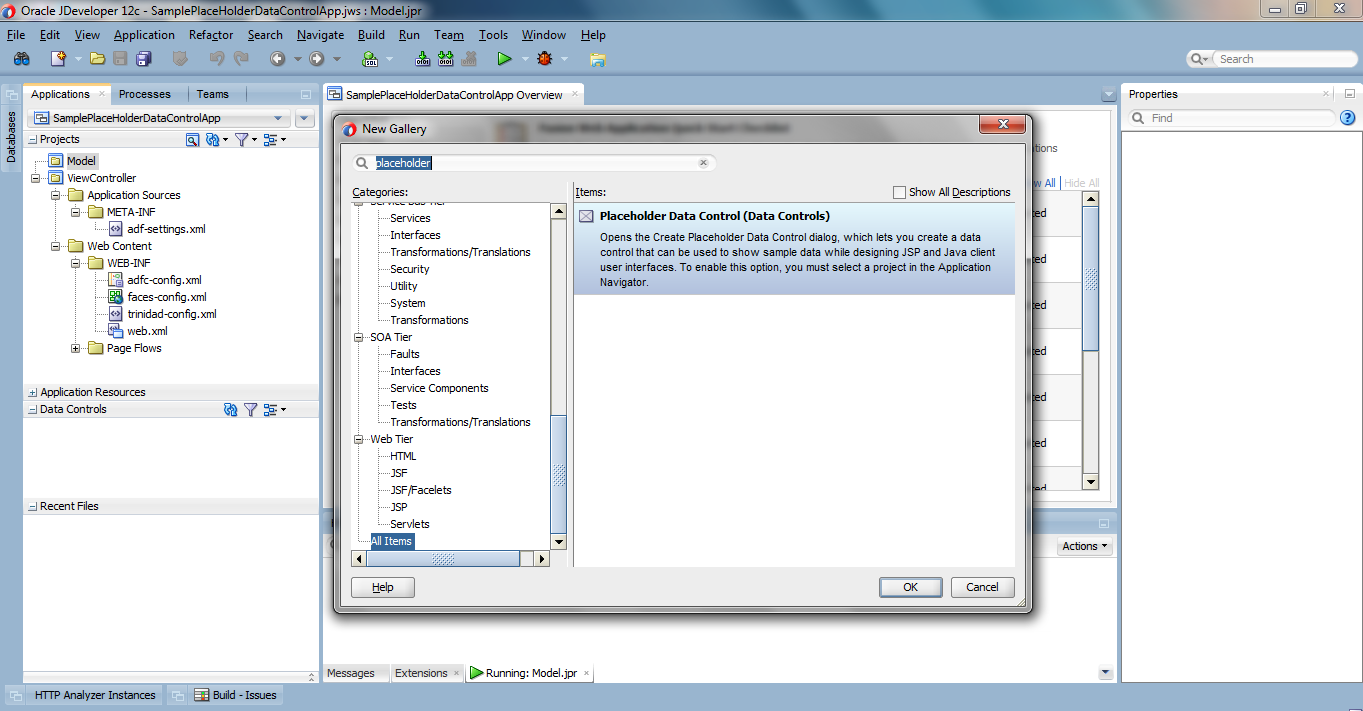Save all files using Save All icon
This screenshot has width=1363, height=711.
click(143, 58)
